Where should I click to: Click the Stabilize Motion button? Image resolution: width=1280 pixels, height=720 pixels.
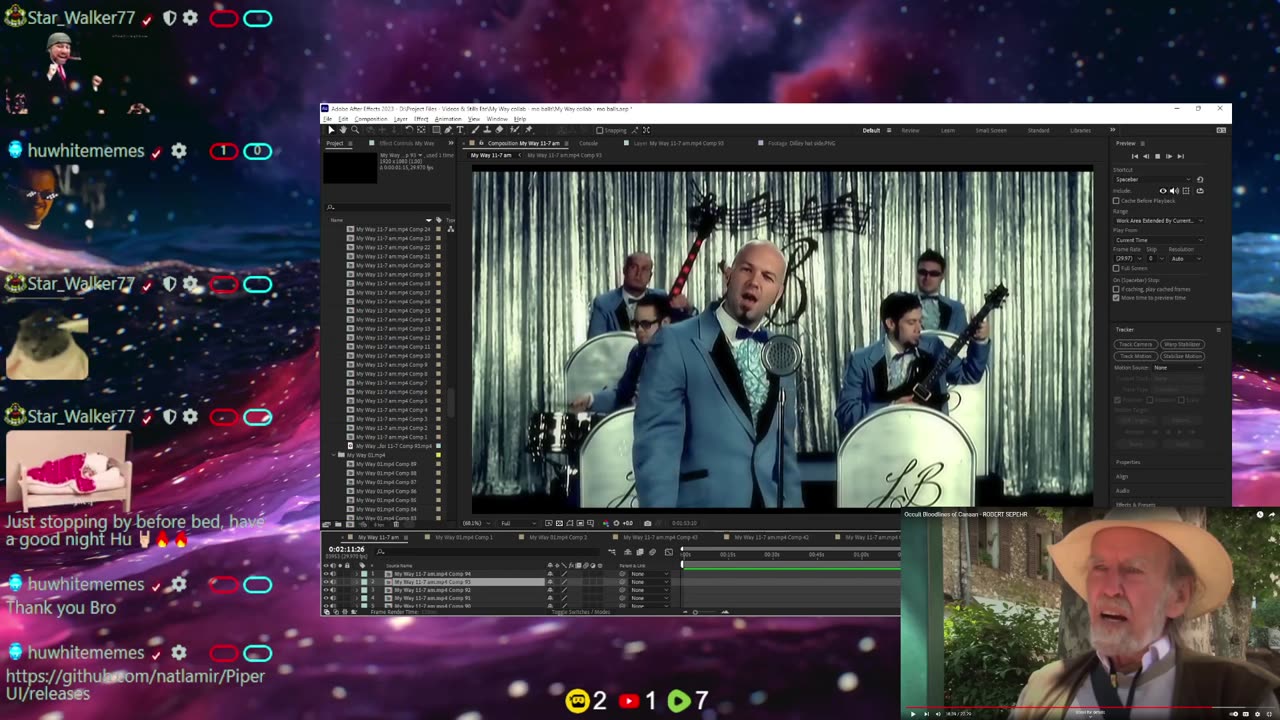tap(1182, 356)
